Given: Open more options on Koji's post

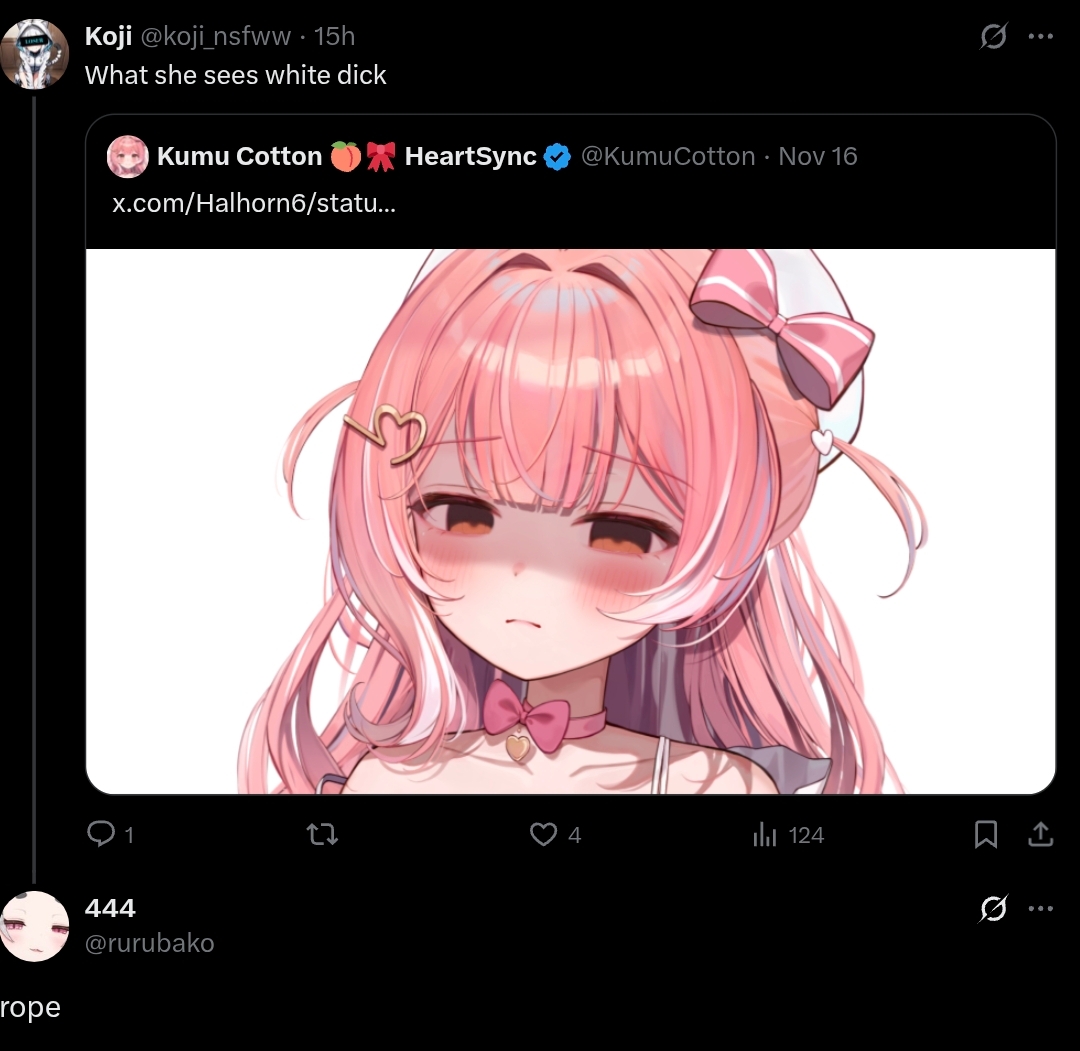Looking at the screenshot, I should (x=1040, y=37).
